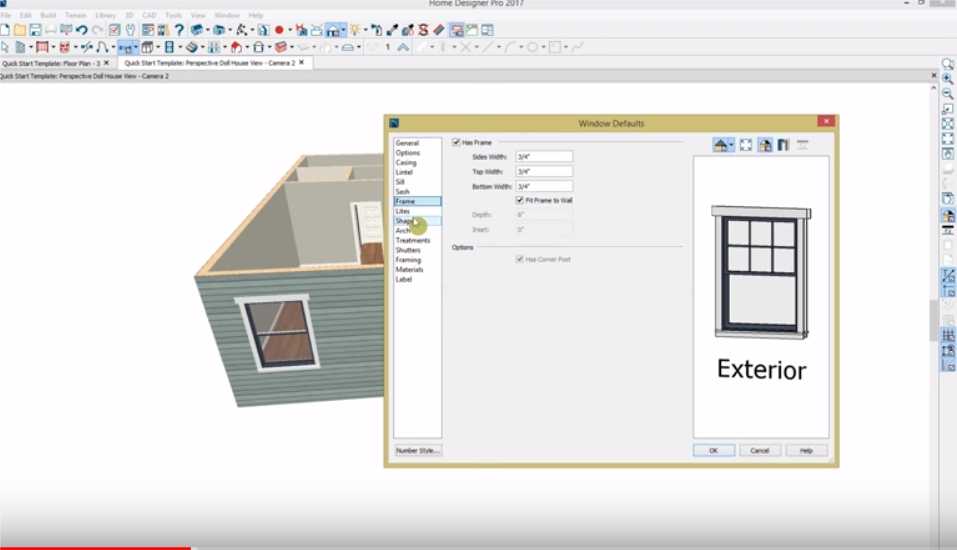957x550 pixels.
Task: Select General in the dialog panel list
Action: click(407, 143)
